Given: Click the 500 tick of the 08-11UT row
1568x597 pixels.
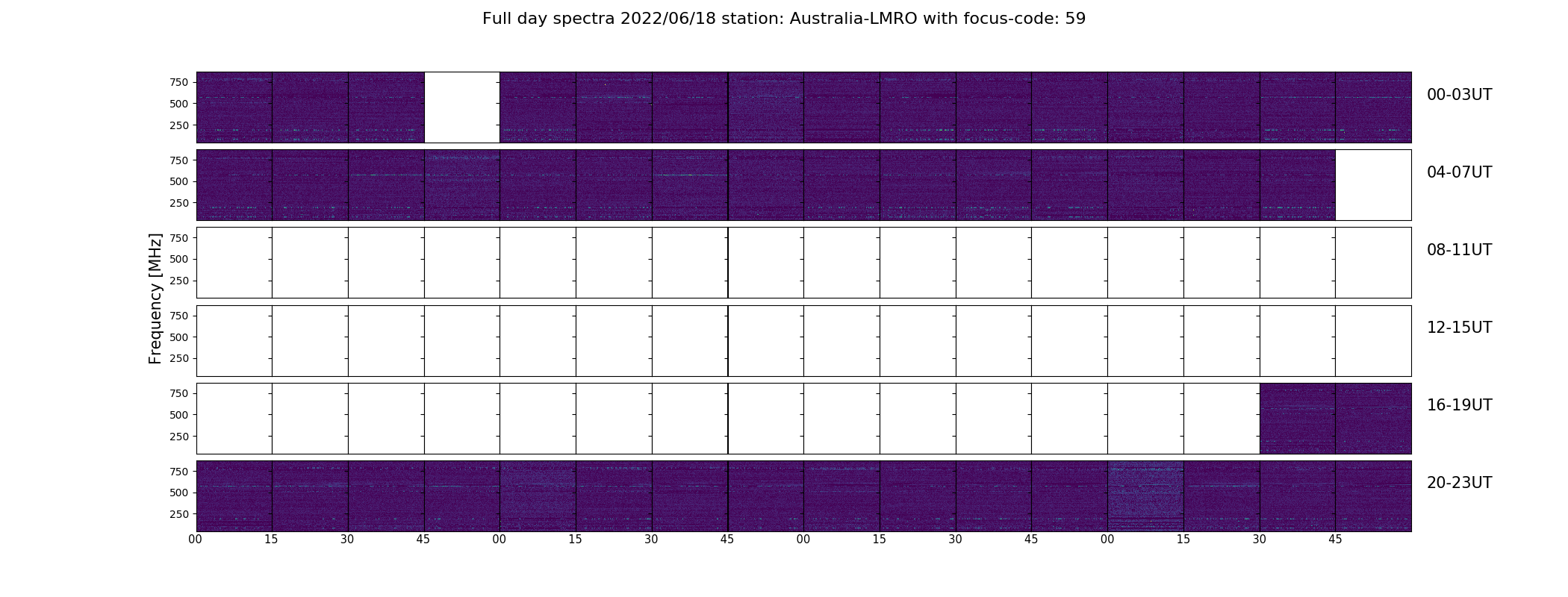Looking at the screenshot, I should (x=178, y=259).
